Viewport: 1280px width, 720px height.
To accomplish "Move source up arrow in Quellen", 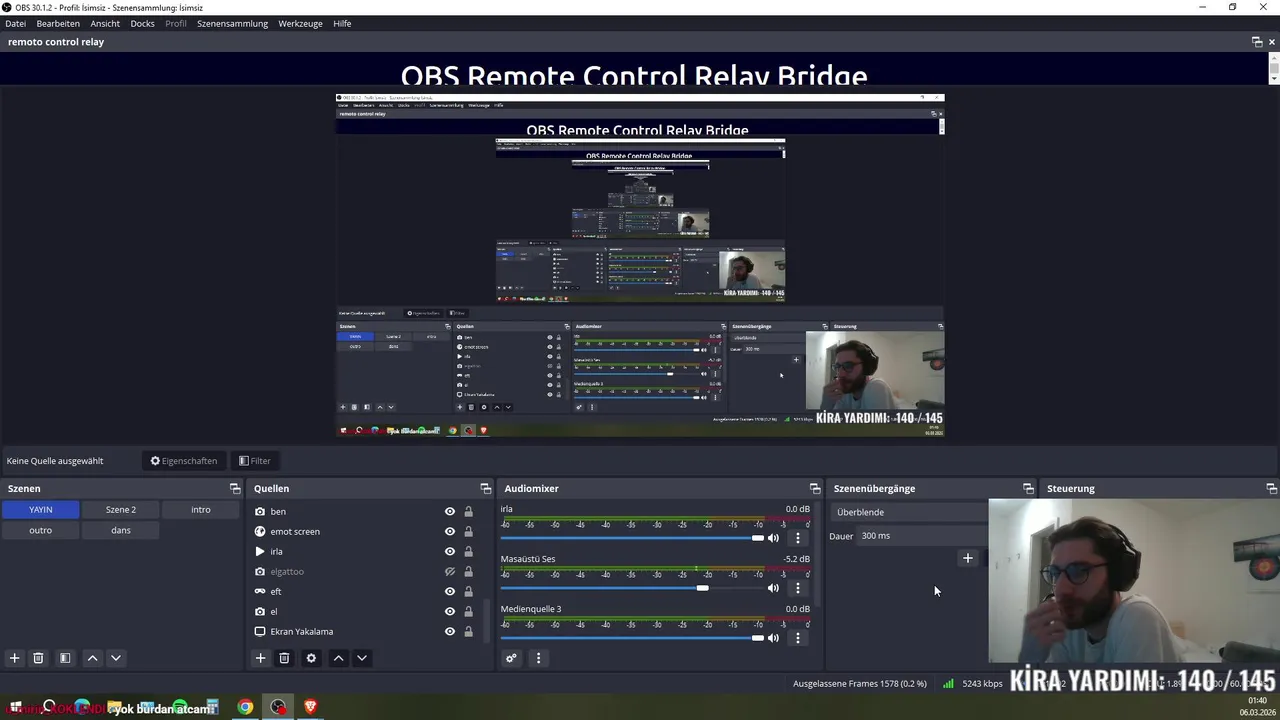I will (x=338, y=658).
